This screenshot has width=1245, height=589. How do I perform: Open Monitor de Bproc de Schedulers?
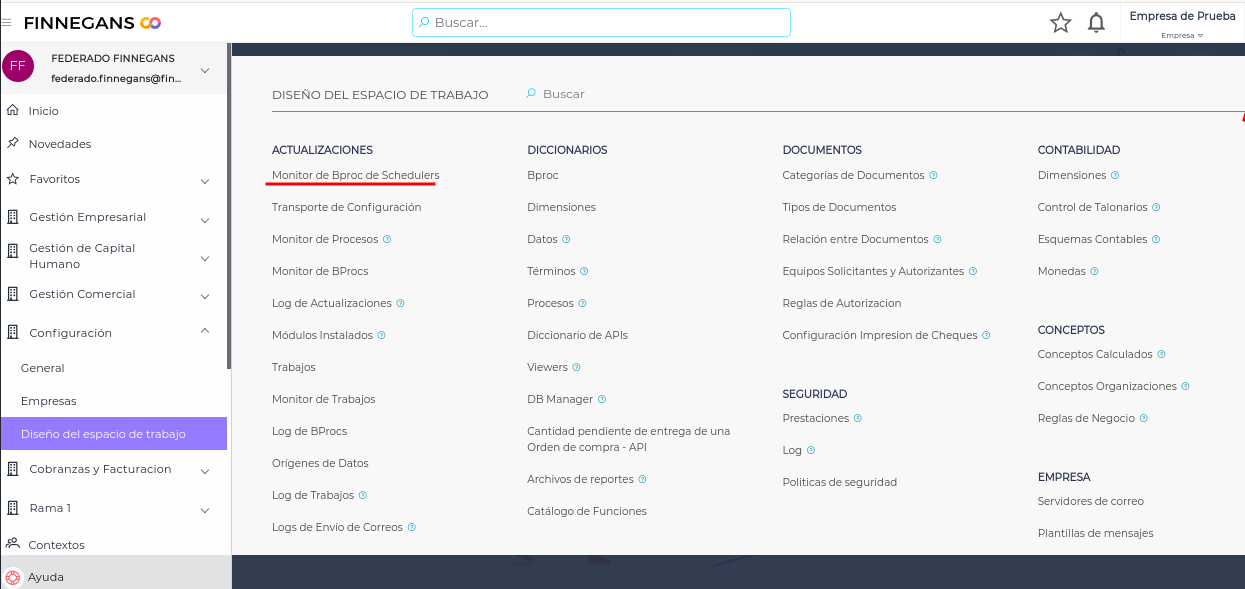(x=355, y=175)
